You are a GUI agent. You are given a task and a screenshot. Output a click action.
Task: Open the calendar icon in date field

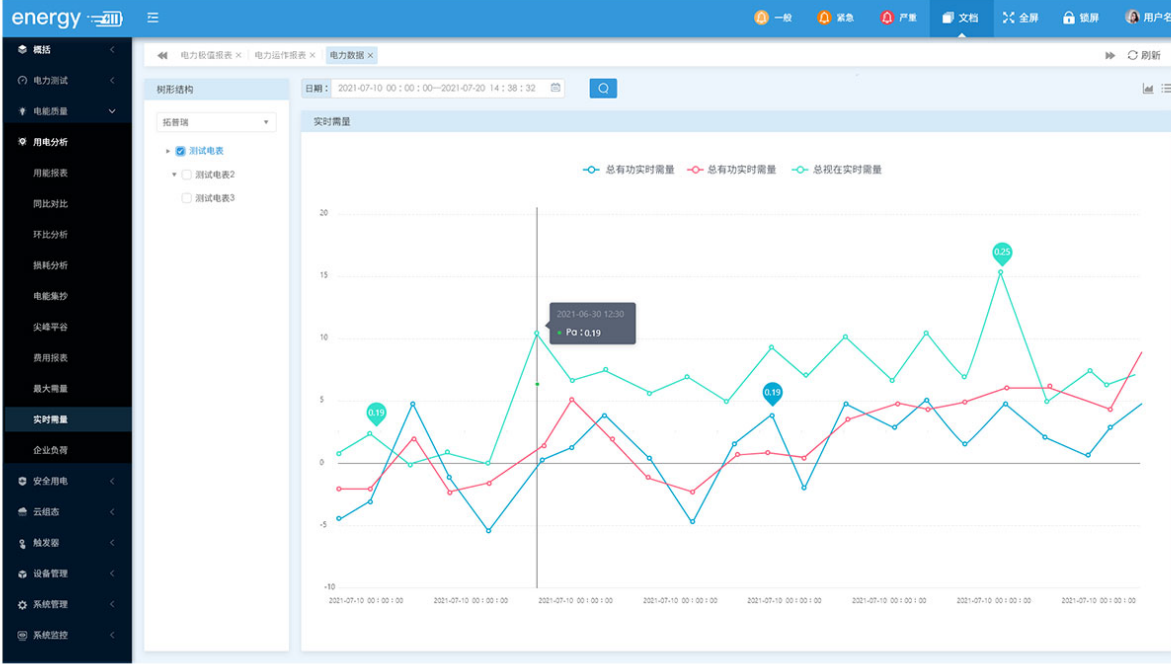click(556, 88)
